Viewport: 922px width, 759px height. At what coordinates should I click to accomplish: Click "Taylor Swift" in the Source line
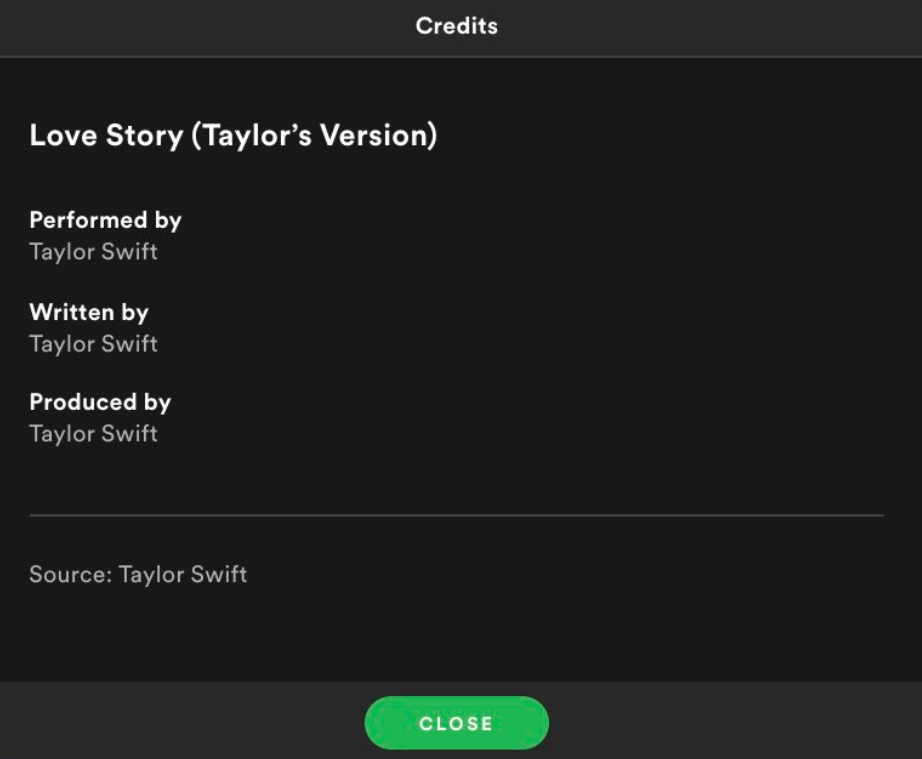(x=182, y=575)
